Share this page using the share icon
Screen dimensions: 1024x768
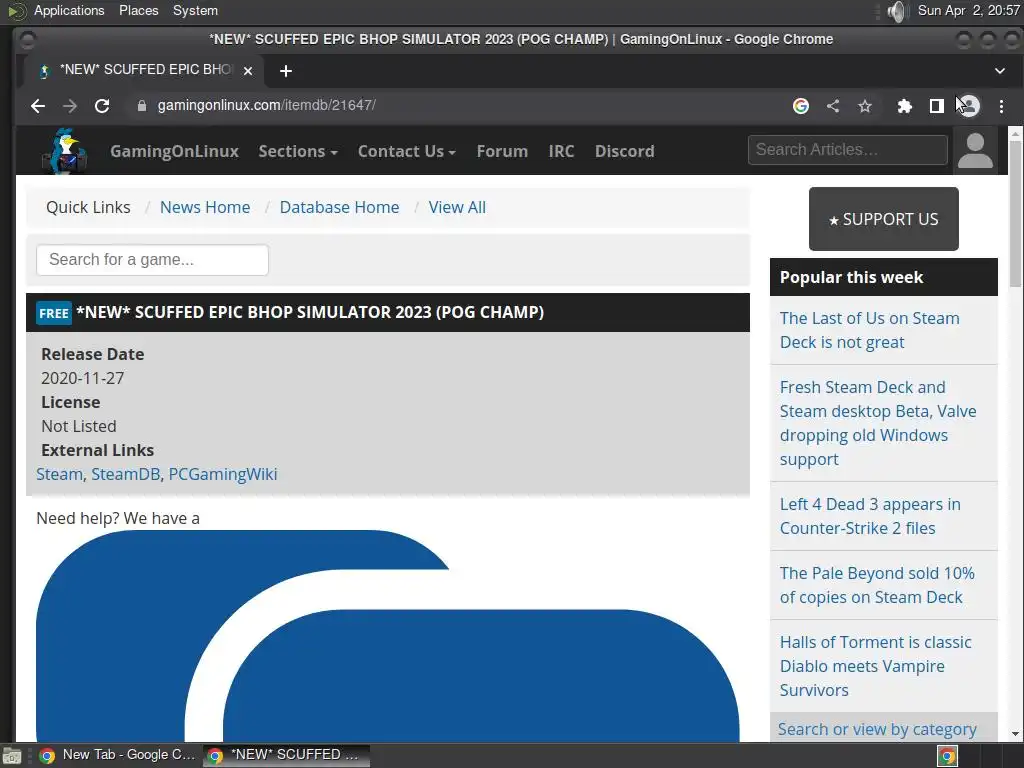pos(833,106)
